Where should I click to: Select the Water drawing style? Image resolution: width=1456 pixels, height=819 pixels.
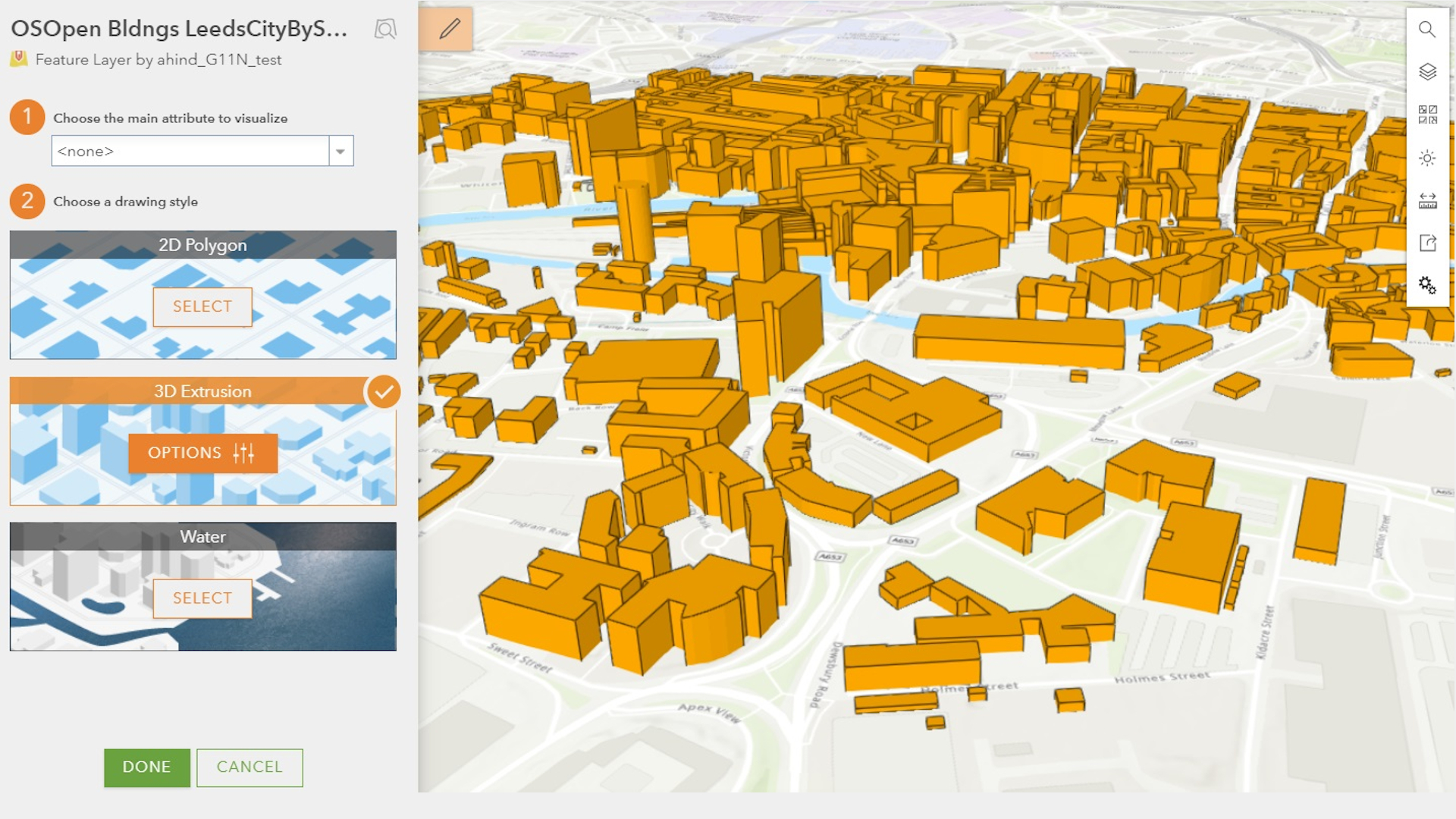point(202,598)
